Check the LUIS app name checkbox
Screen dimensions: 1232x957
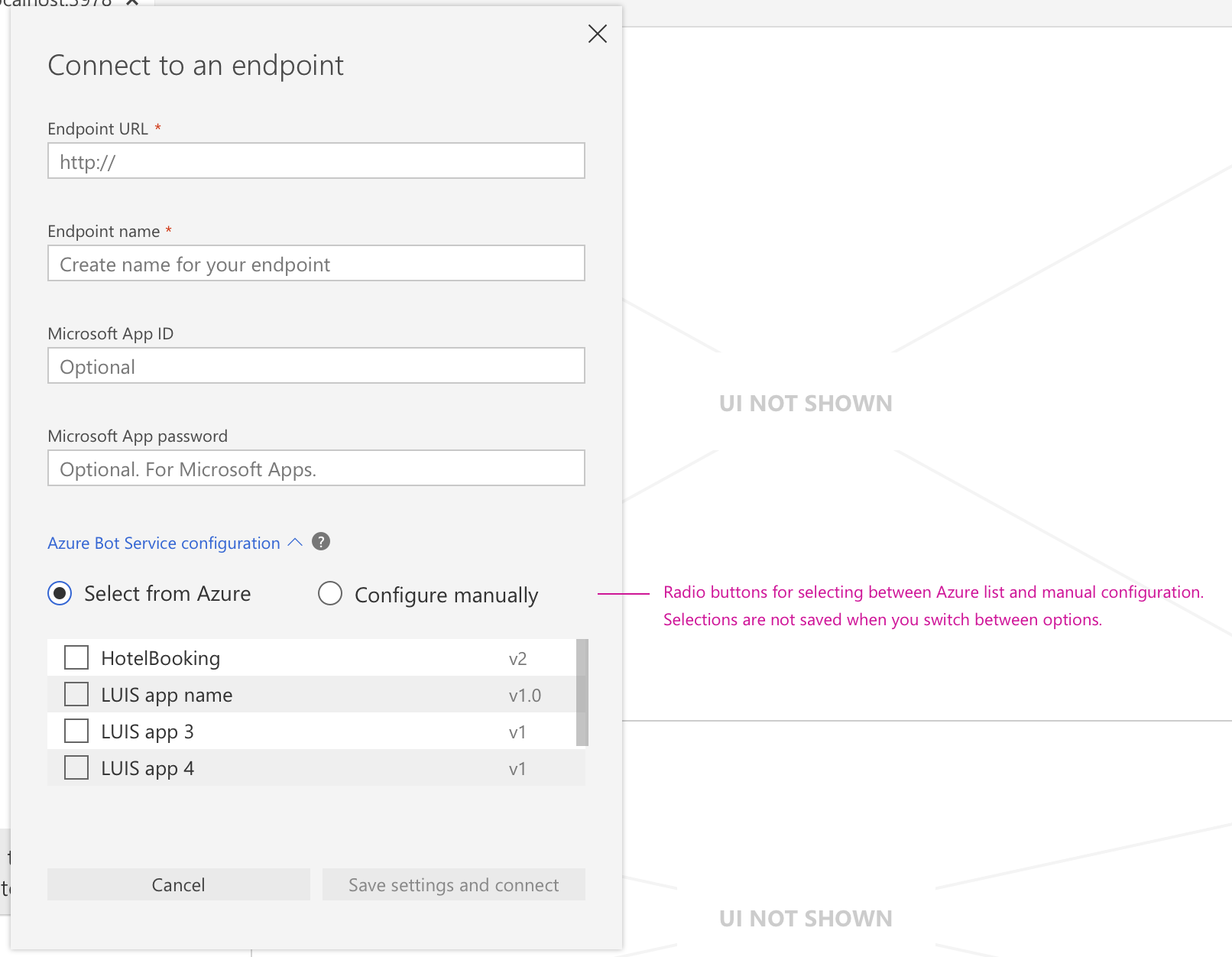coord(76,694)
